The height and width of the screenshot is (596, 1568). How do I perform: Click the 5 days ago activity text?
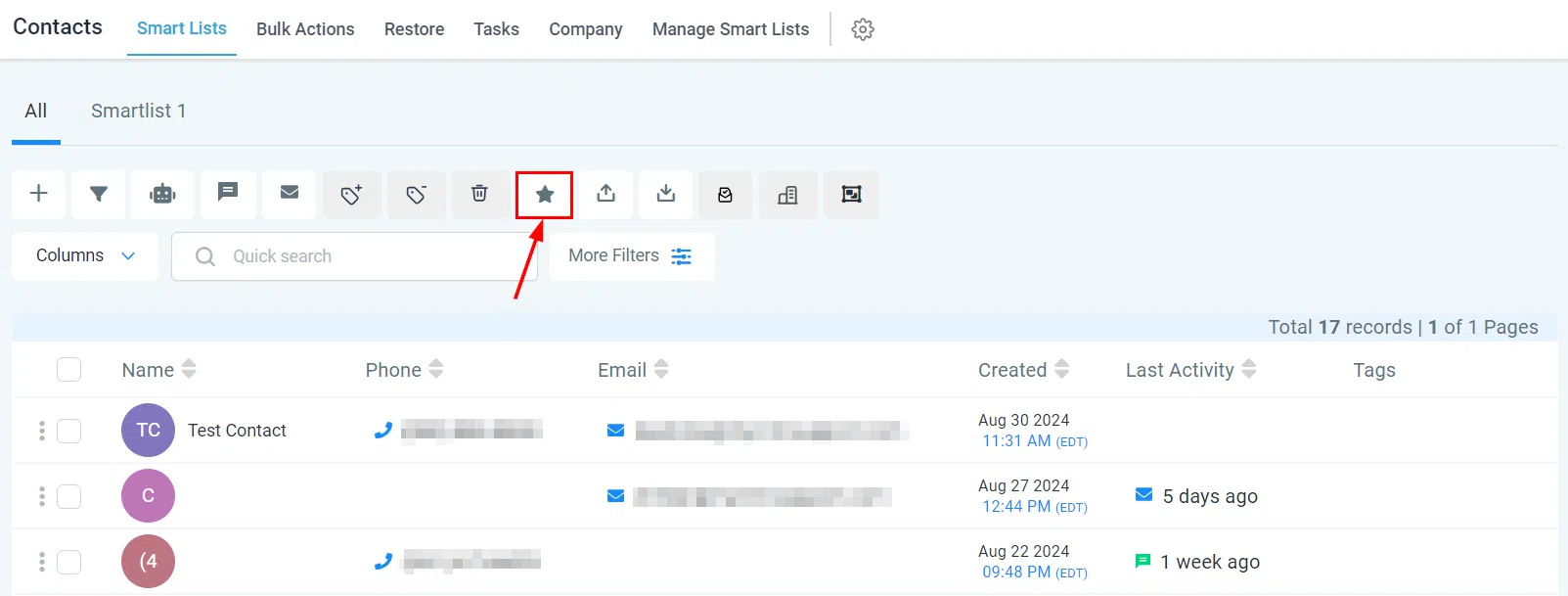1210,496
